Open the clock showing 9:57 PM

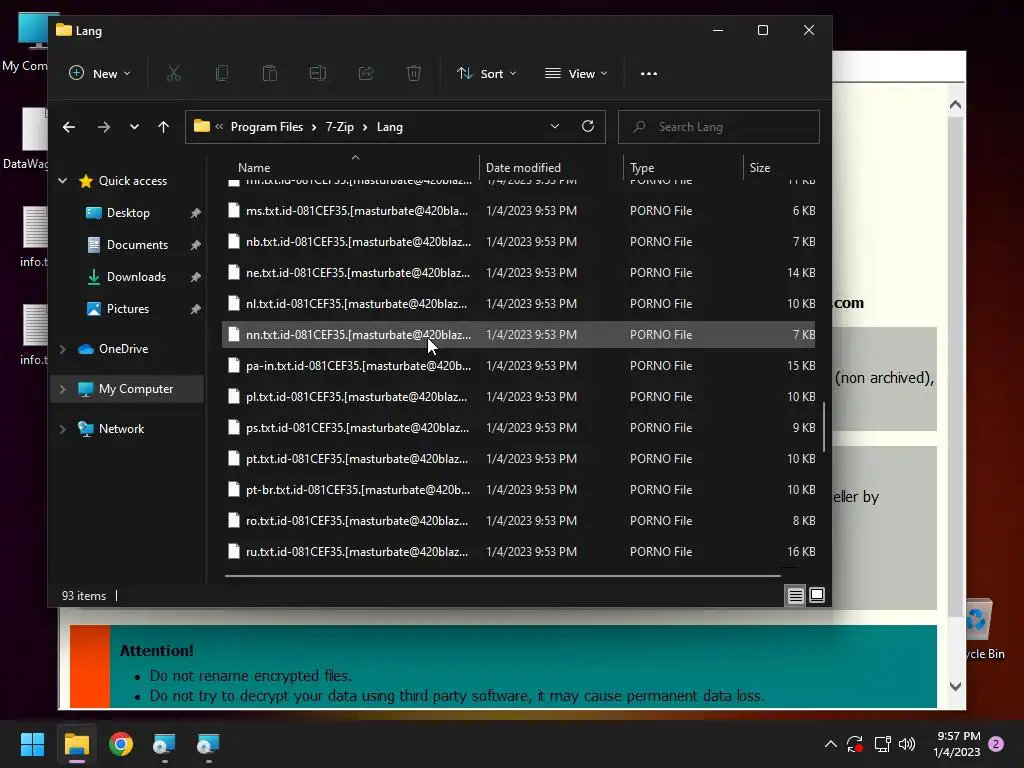click(x=957, y=744)
